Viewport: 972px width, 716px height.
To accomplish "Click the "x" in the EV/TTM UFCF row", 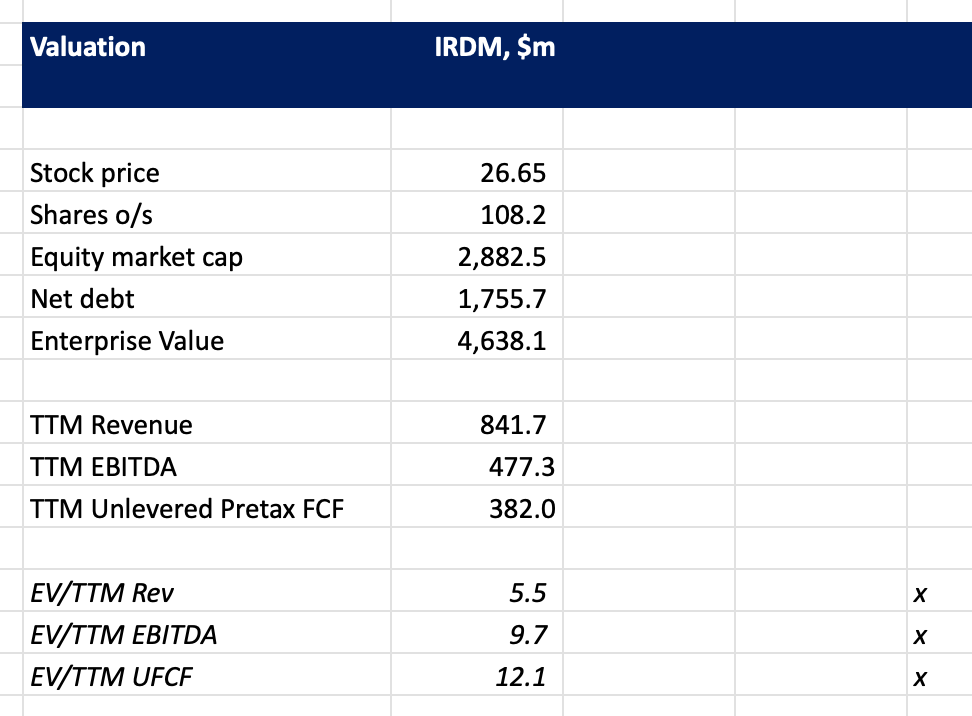I will coord(920,678).
